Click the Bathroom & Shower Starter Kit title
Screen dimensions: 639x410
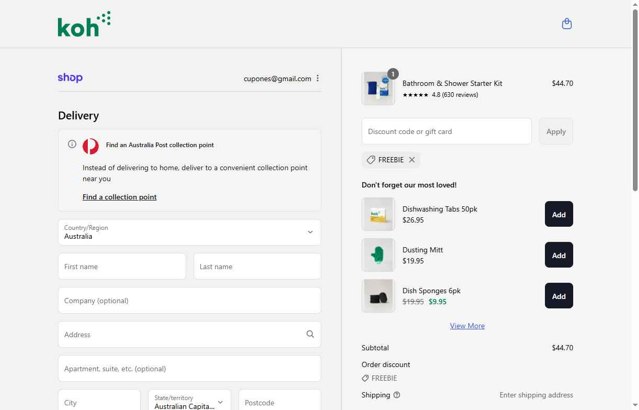[x=452, y=83]
